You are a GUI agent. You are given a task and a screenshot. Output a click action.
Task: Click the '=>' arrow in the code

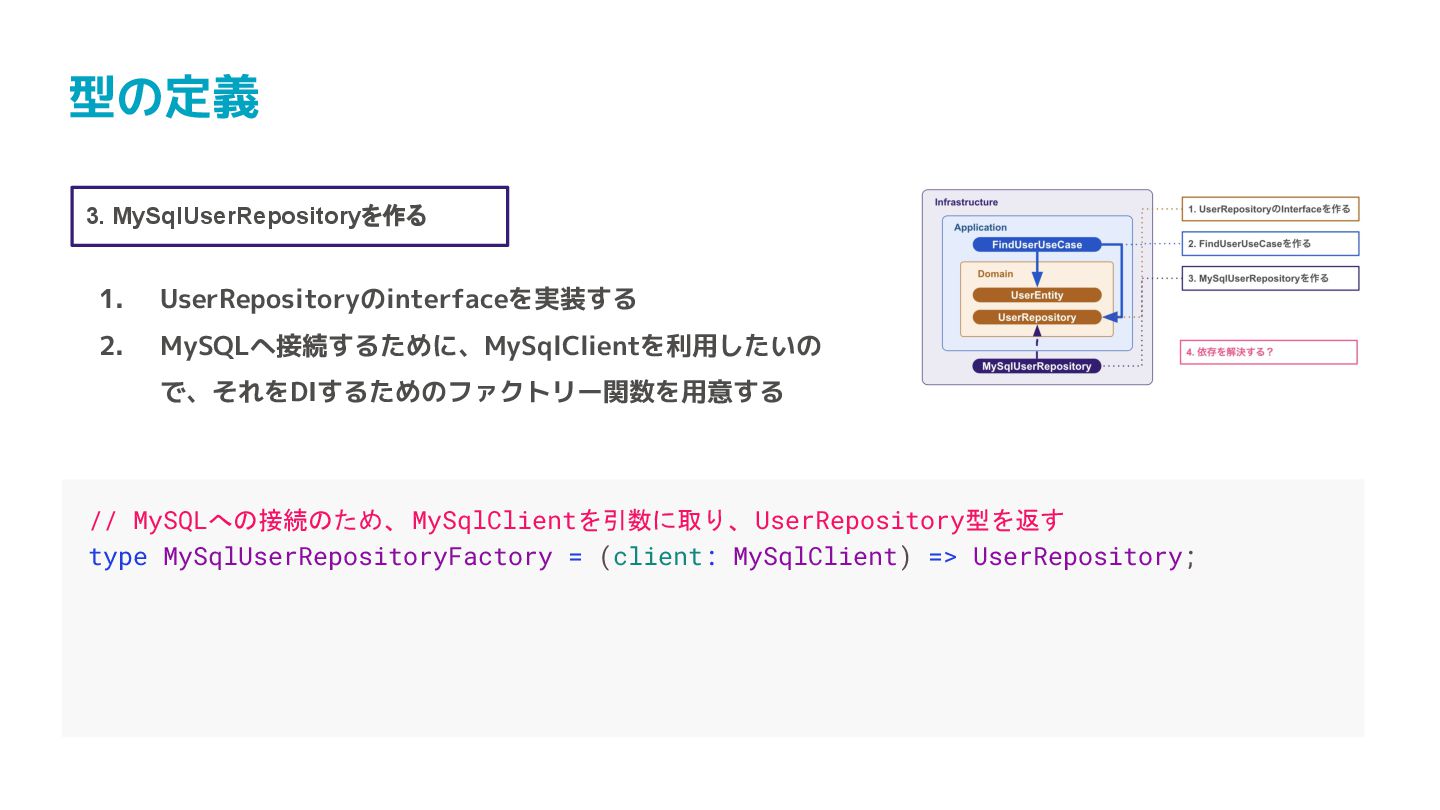(943, 557)
